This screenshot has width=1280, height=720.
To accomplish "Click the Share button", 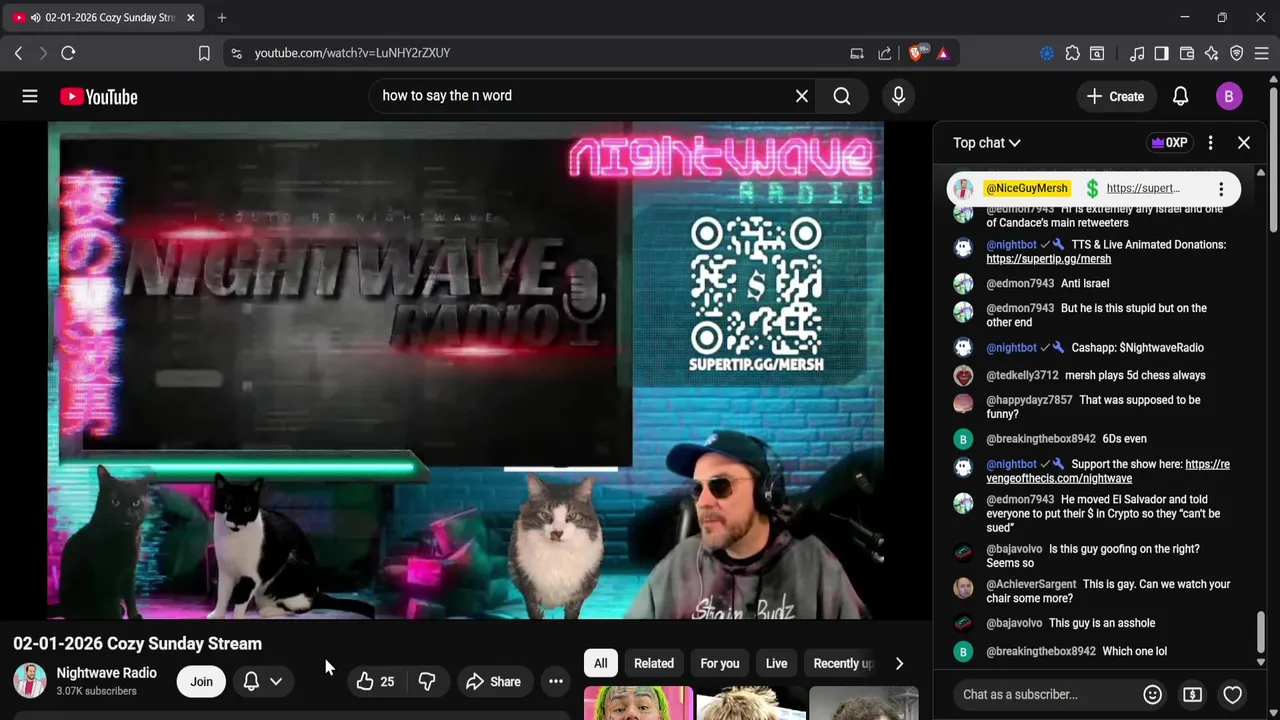I will [x=493, y=682].
